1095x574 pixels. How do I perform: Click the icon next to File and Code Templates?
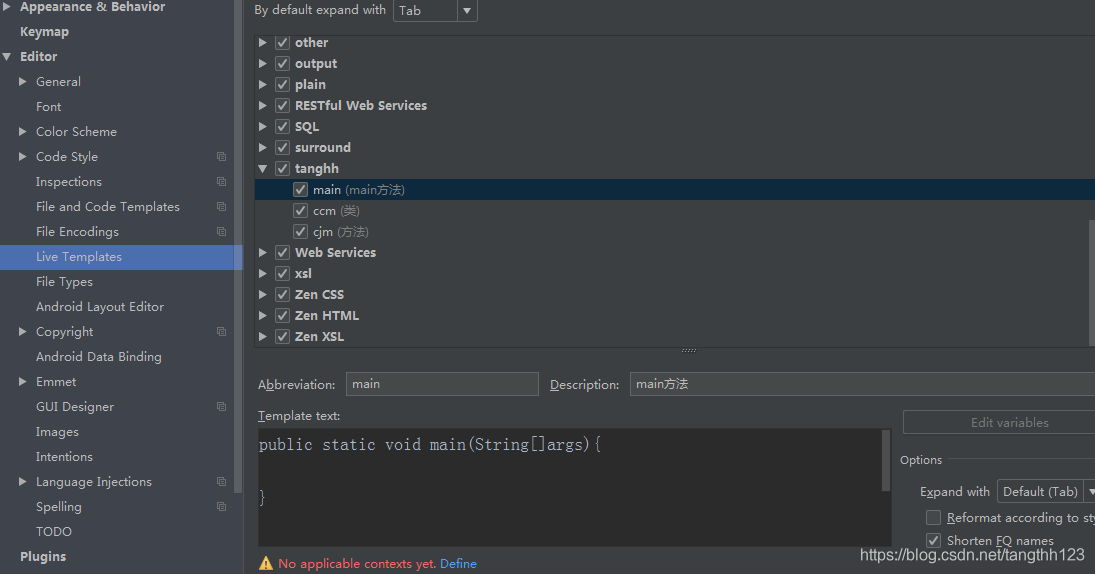click(221, 207)
